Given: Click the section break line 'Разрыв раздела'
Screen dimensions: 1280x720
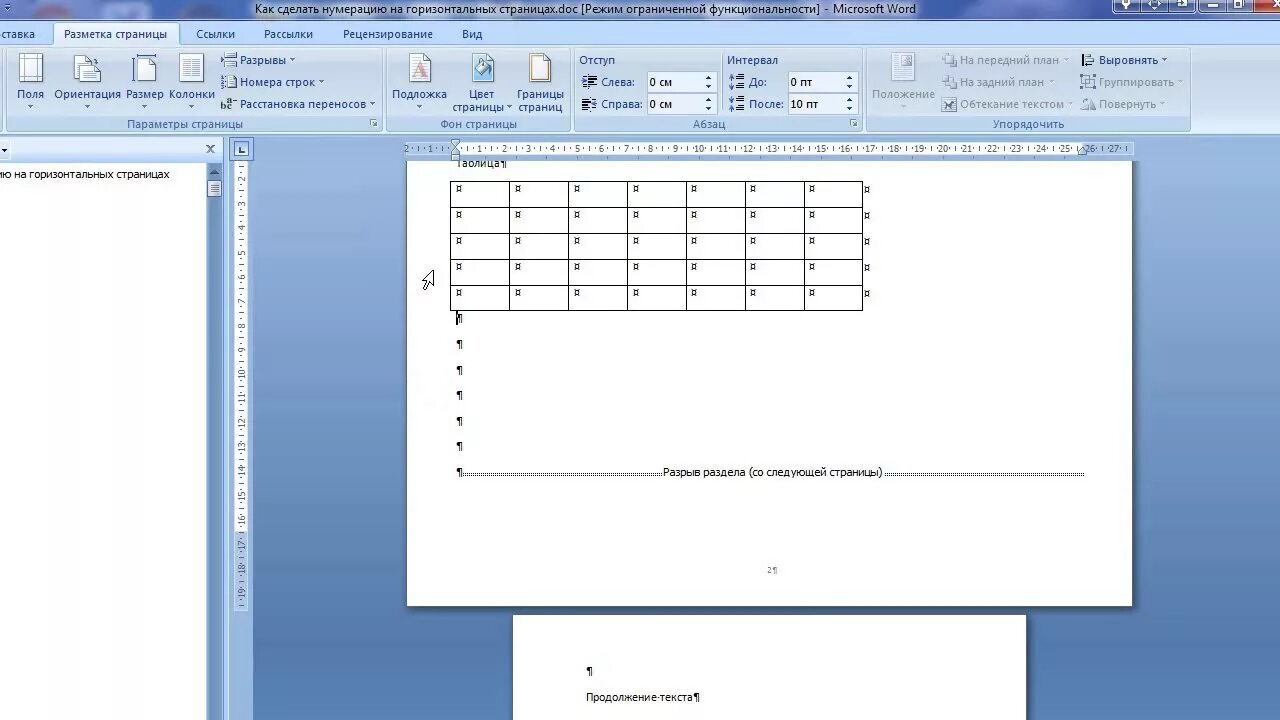Looking at the screenshot, I should coord(772,472).
